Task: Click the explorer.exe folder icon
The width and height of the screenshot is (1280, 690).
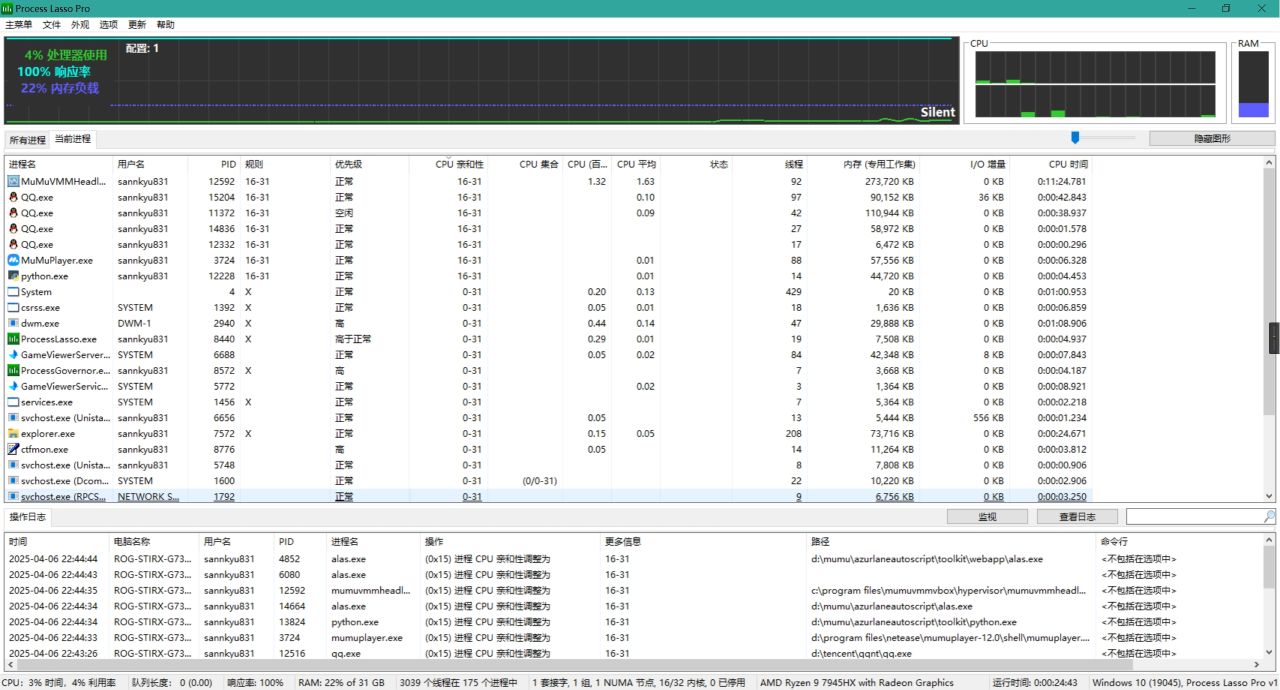Action: click(x=13, y=434)
